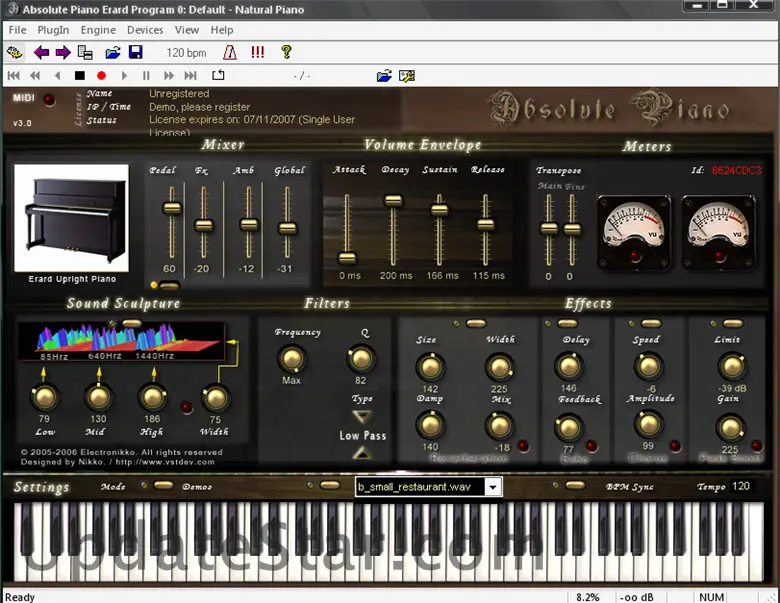Click the Pedal mixer slider handle
Screen dimensions: 780x603
[172, 208]
